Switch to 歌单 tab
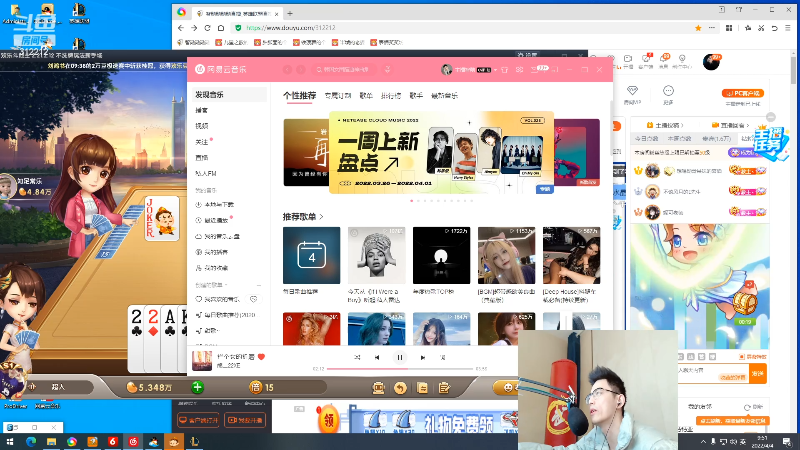The height and width of the screenshot is (450, 800). [366, 95]
